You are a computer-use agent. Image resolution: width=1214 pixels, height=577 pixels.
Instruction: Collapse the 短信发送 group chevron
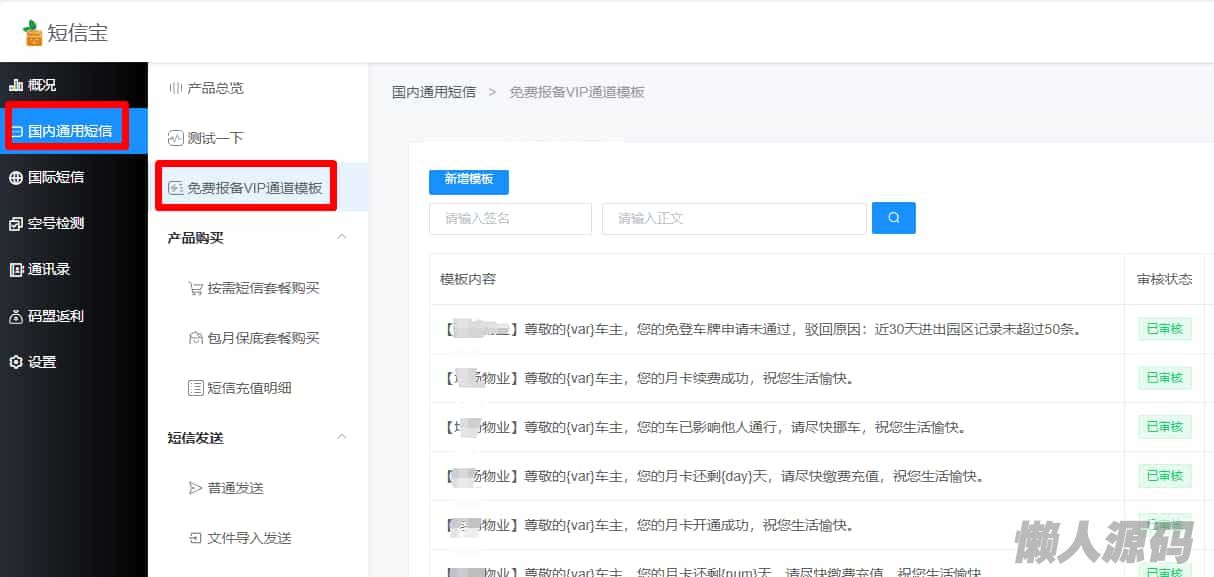342,437
